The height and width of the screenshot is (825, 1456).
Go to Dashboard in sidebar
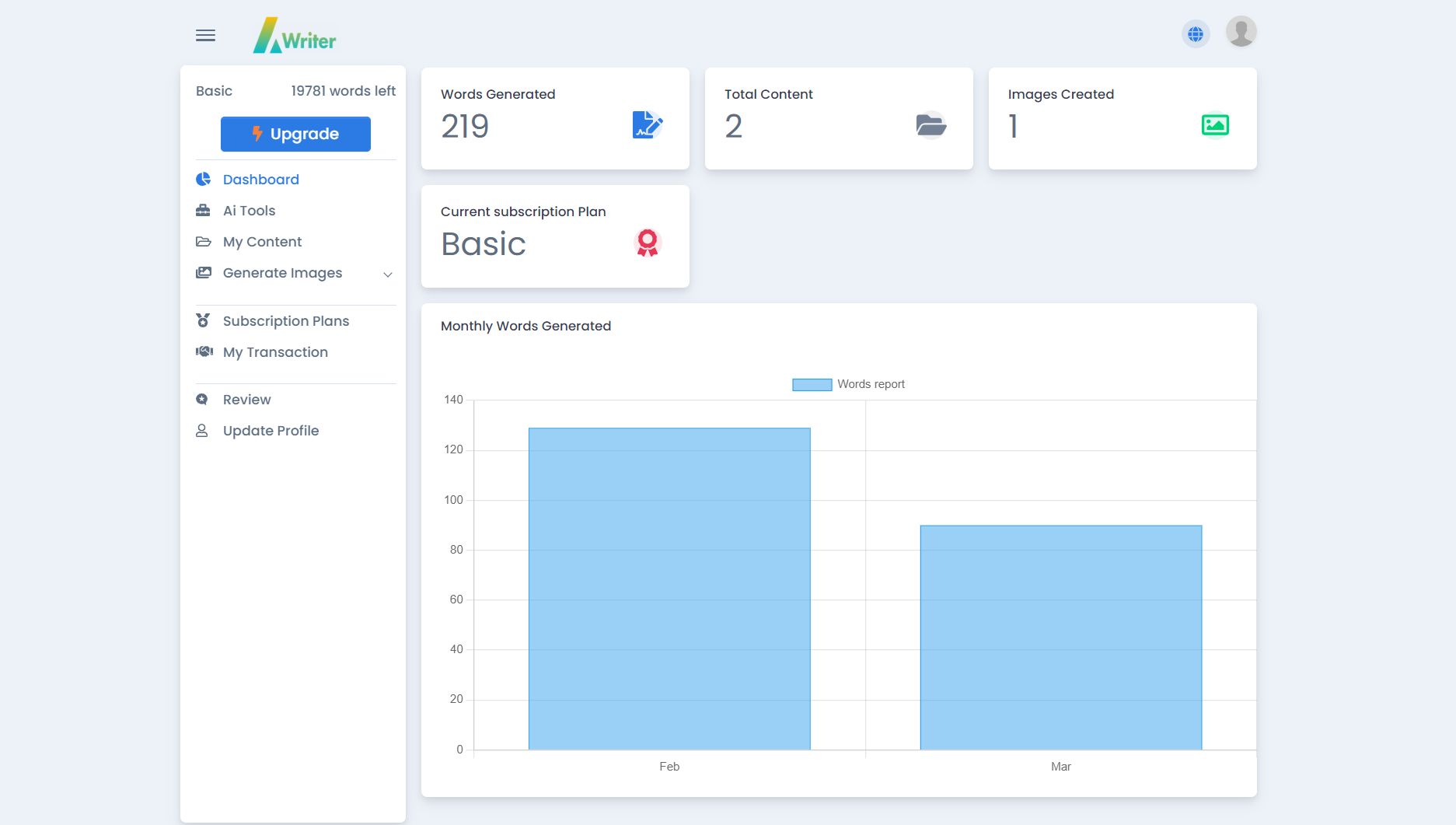[260, 180]
